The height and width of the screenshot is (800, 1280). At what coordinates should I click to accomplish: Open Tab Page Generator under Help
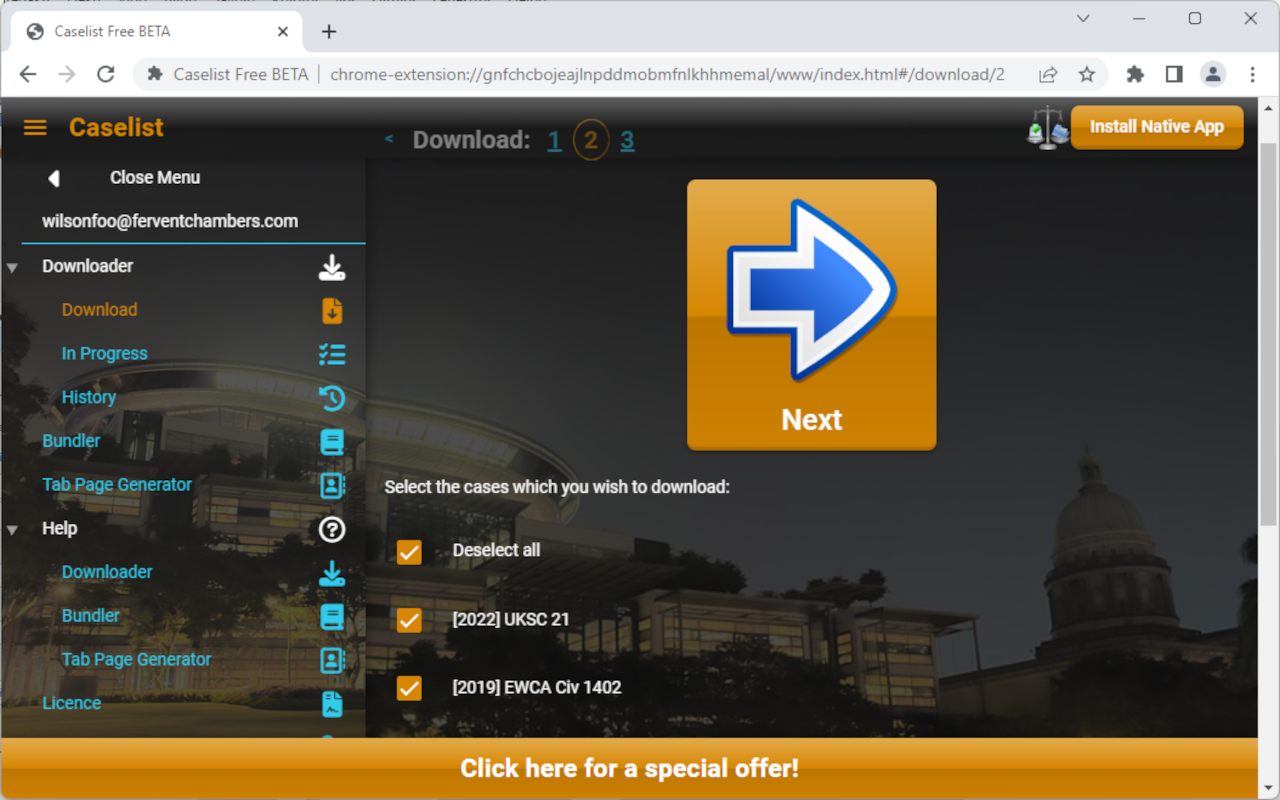click(x=136, y=659)
